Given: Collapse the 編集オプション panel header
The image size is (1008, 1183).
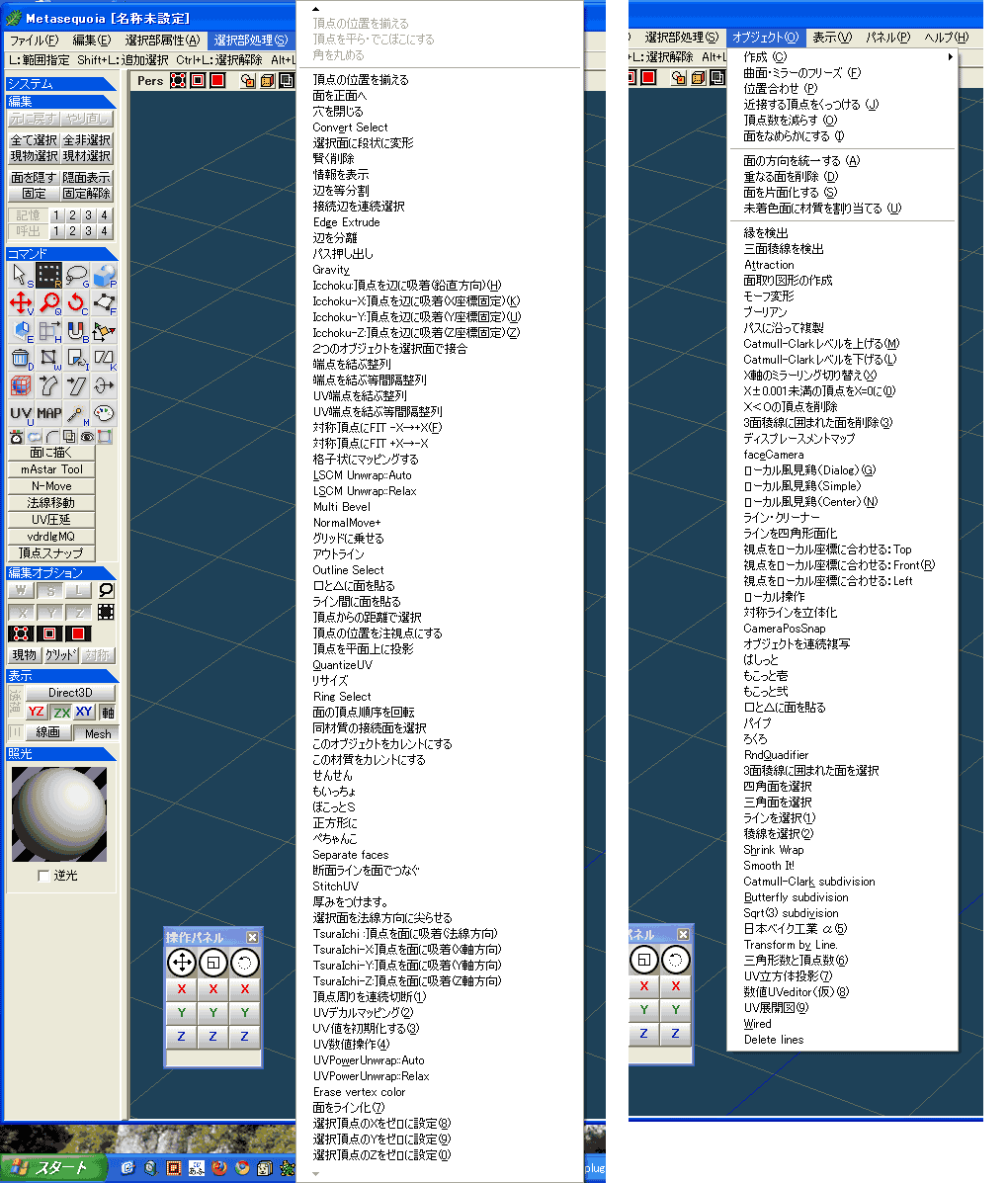Looking at the screenshot, I should [60, 572].
